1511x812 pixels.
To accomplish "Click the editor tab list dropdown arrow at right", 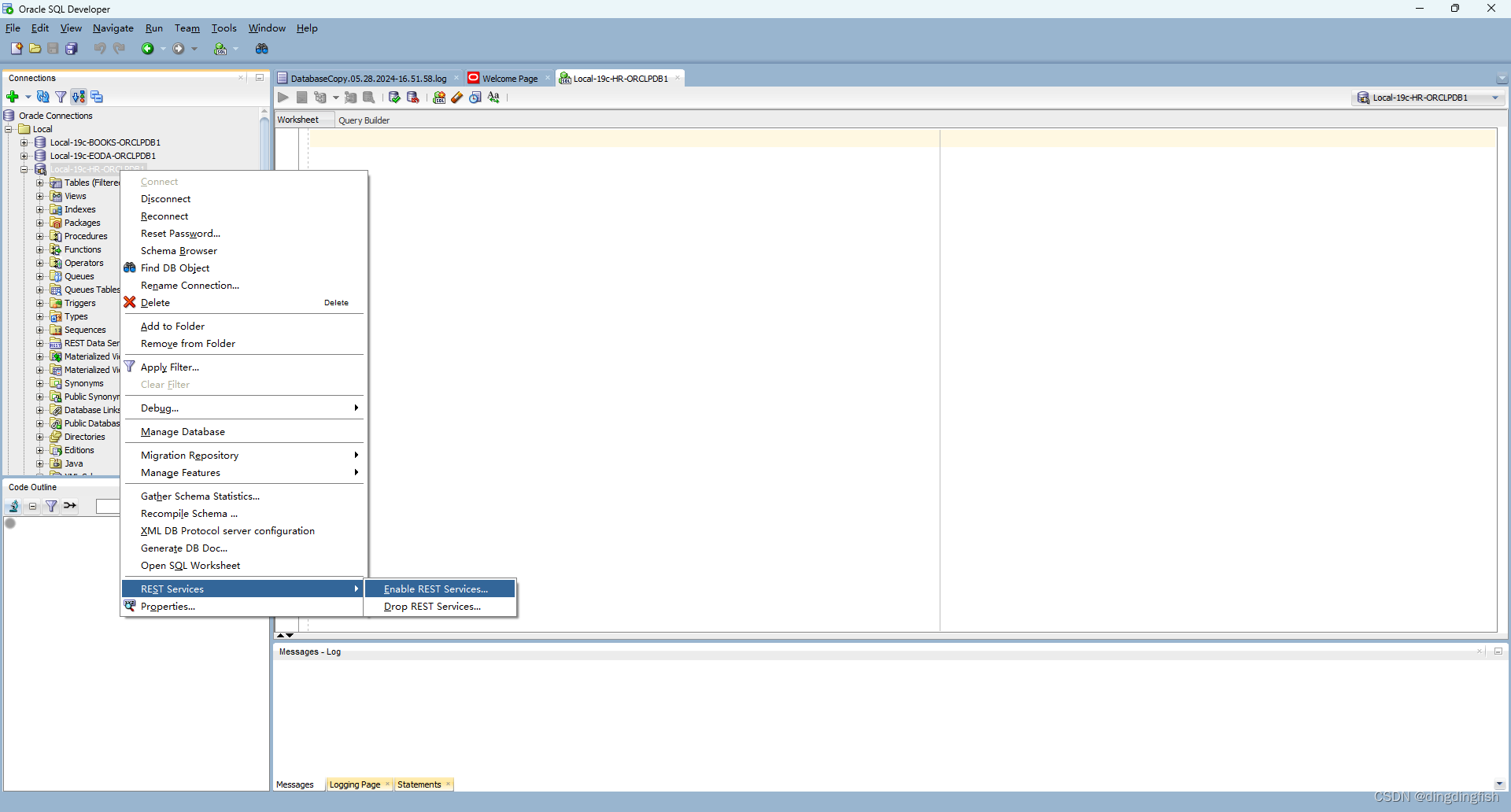I will [1502, 79].
